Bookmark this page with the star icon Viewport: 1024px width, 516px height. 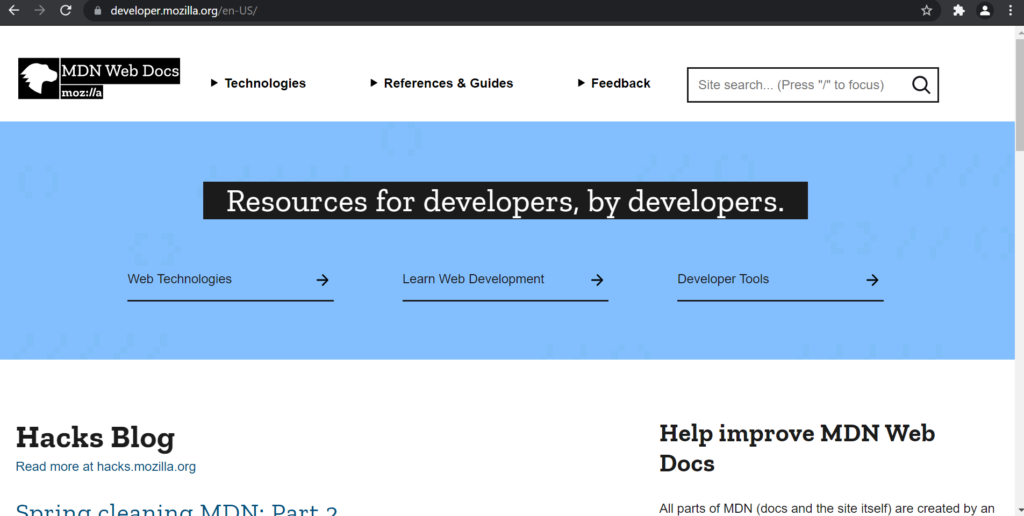926,10
